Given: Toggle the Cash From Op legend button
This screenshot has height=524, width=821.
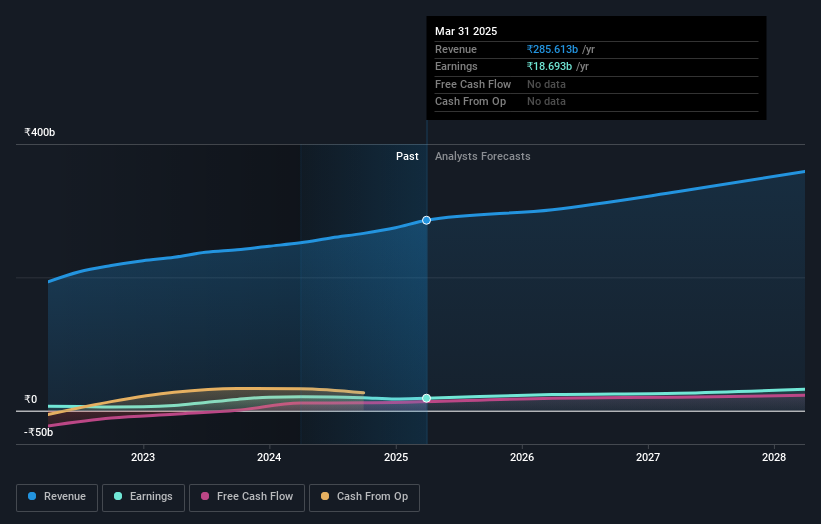Looking at the screenshot, I should (364, 497).
